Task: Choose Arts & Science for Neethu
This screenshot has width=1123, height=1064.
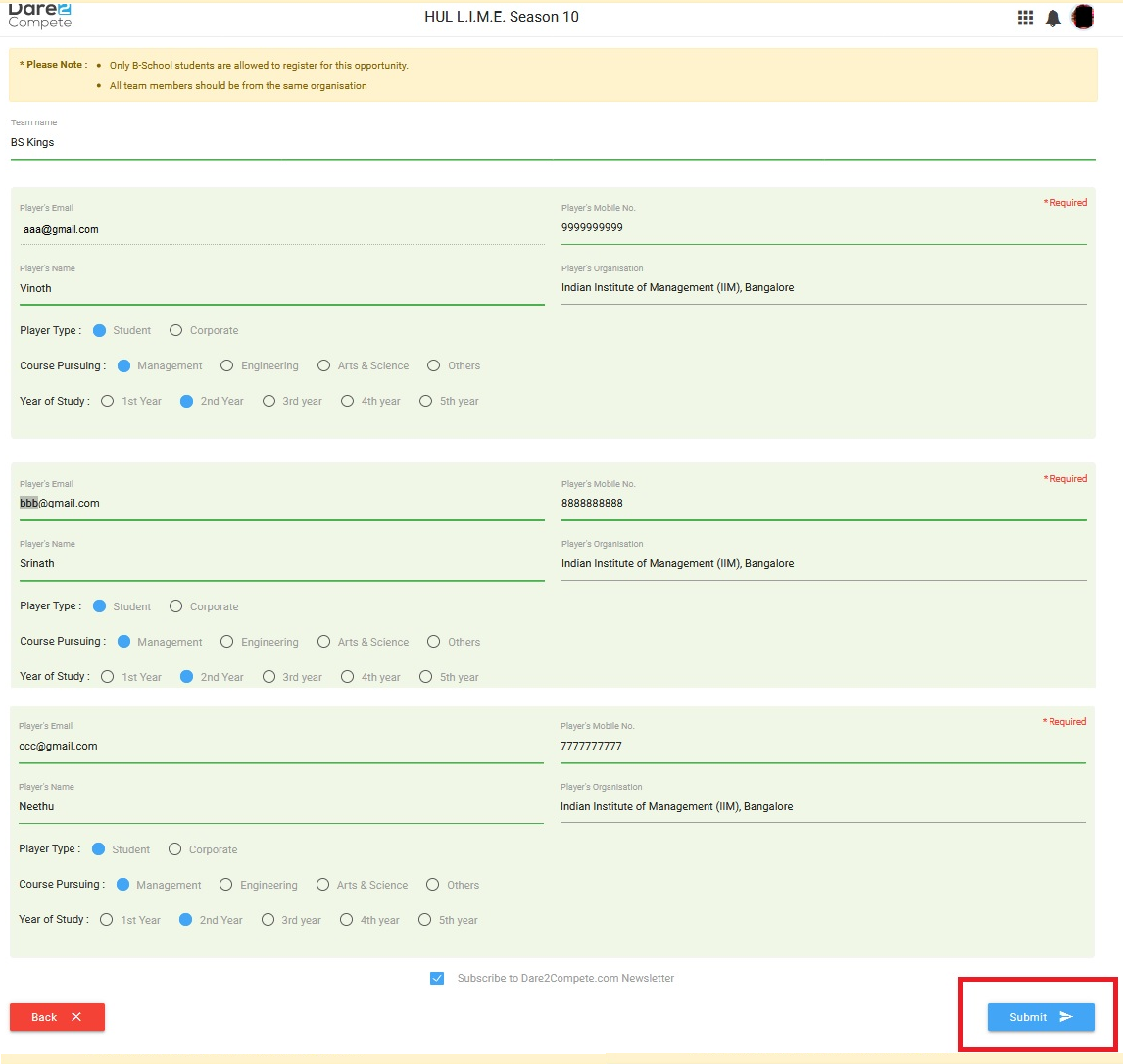Action: click(x=323, y=885)
